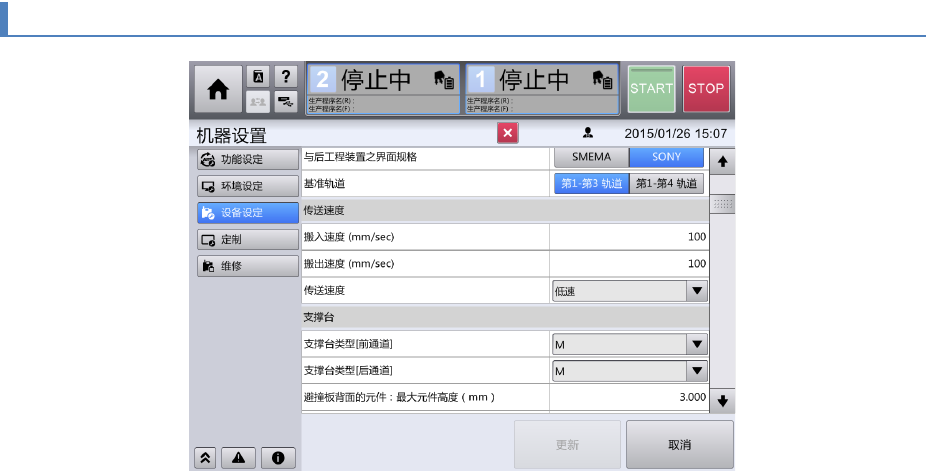Click the operator user icon
Viewport: 926px width, 472px height.
588,133
